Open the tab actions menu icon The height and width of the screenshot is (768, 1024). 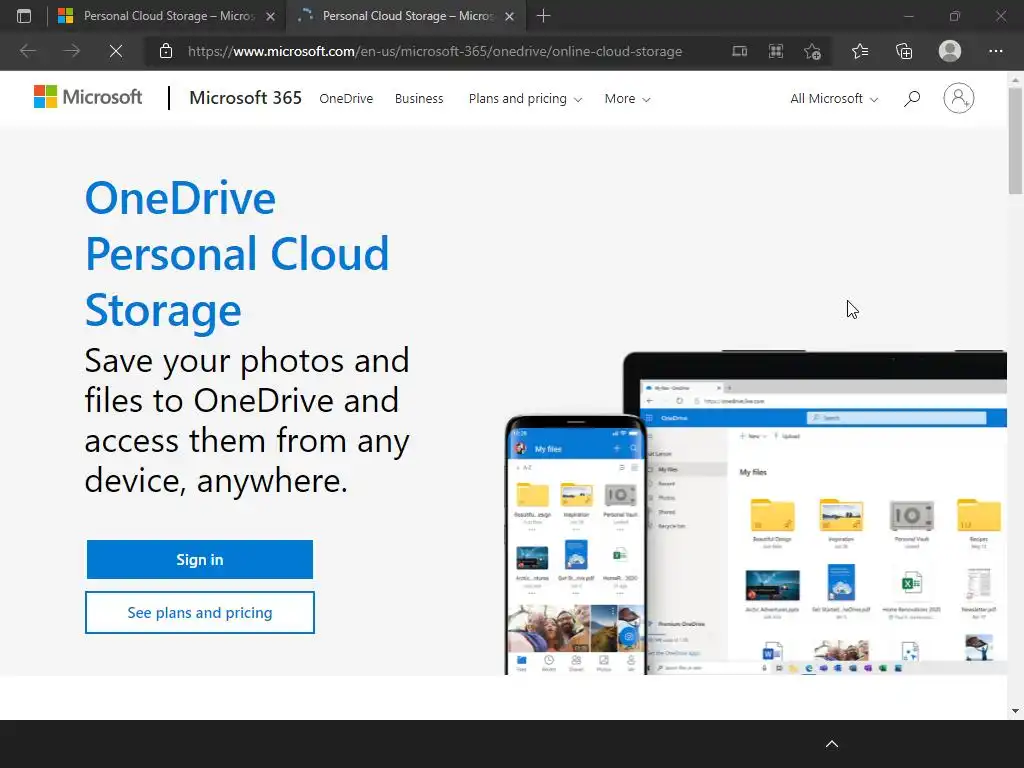coord(24,16)
